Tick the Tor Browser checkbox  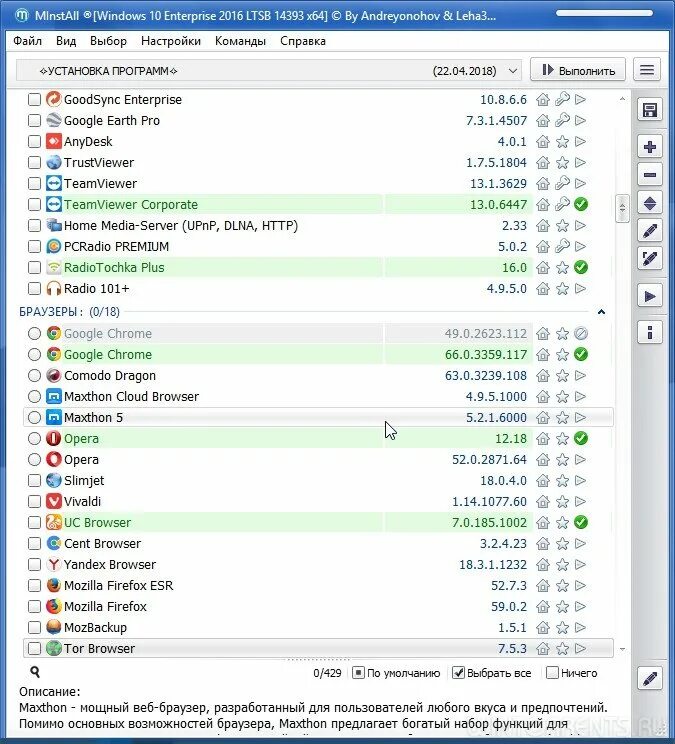click(x=34, y=648)
